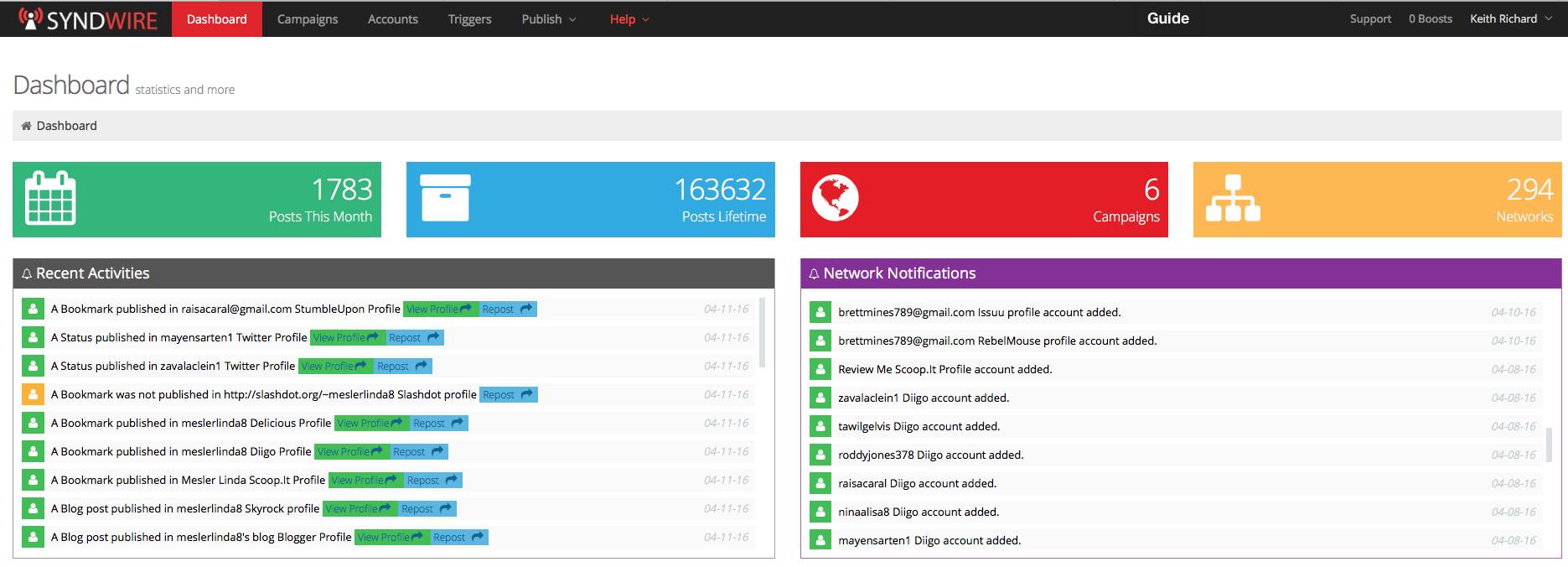Click the home icon in the breadcrumb

coord(27,126)
